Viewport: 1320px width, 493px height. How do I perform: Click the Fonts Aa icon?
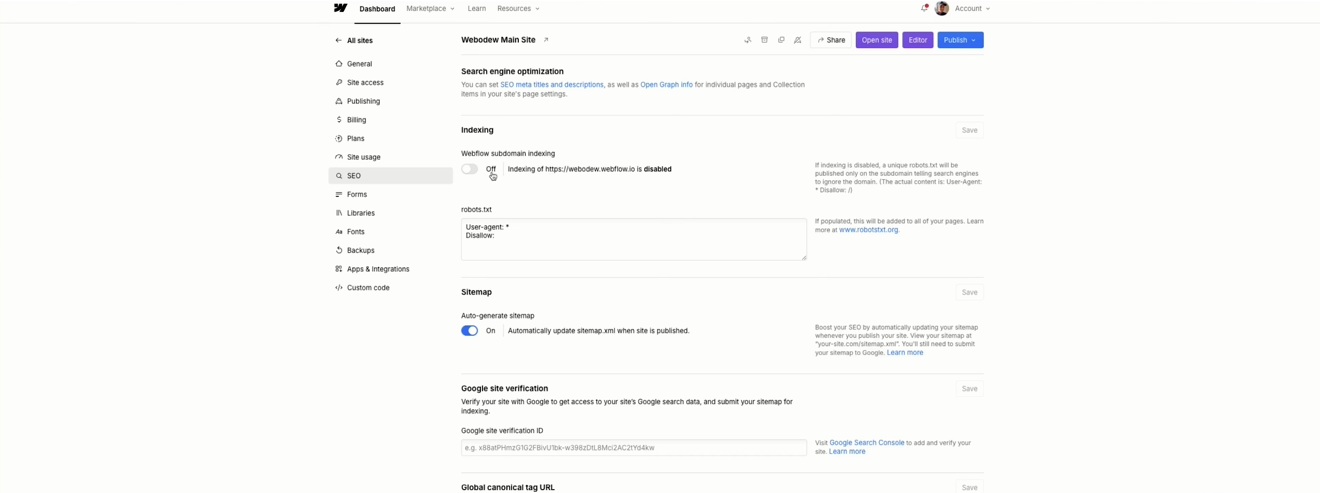click(339, 232)
